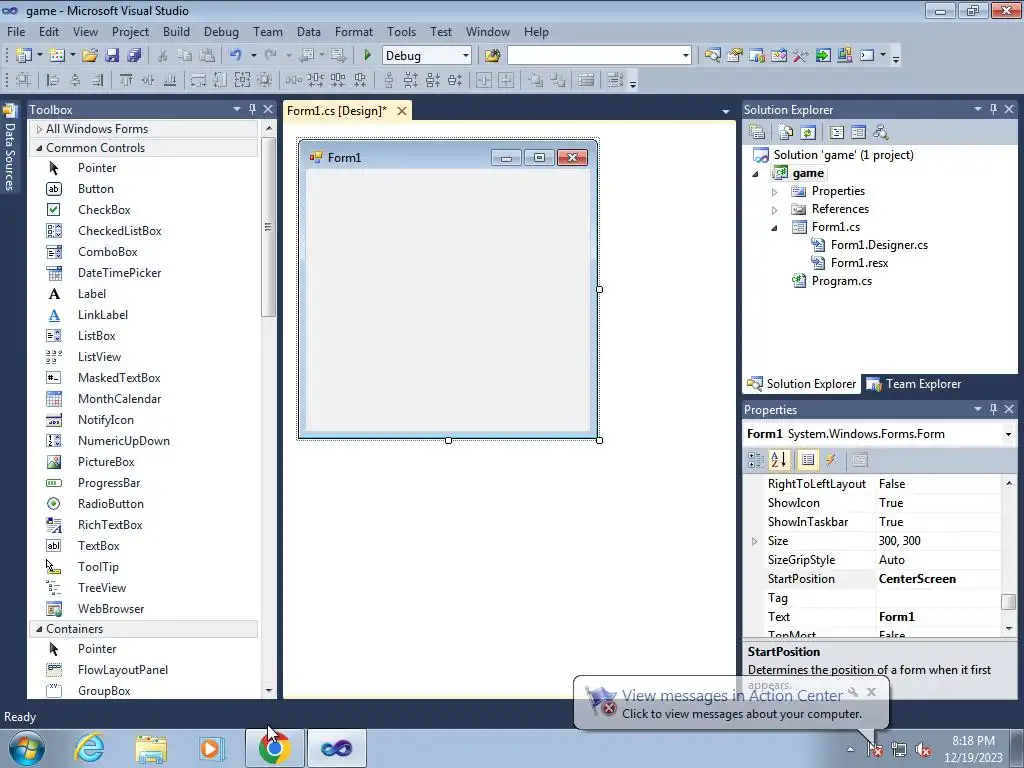
Task: Open the Undo history dropdown arrow
Action: pyautogui.click(x=253, y=56)
